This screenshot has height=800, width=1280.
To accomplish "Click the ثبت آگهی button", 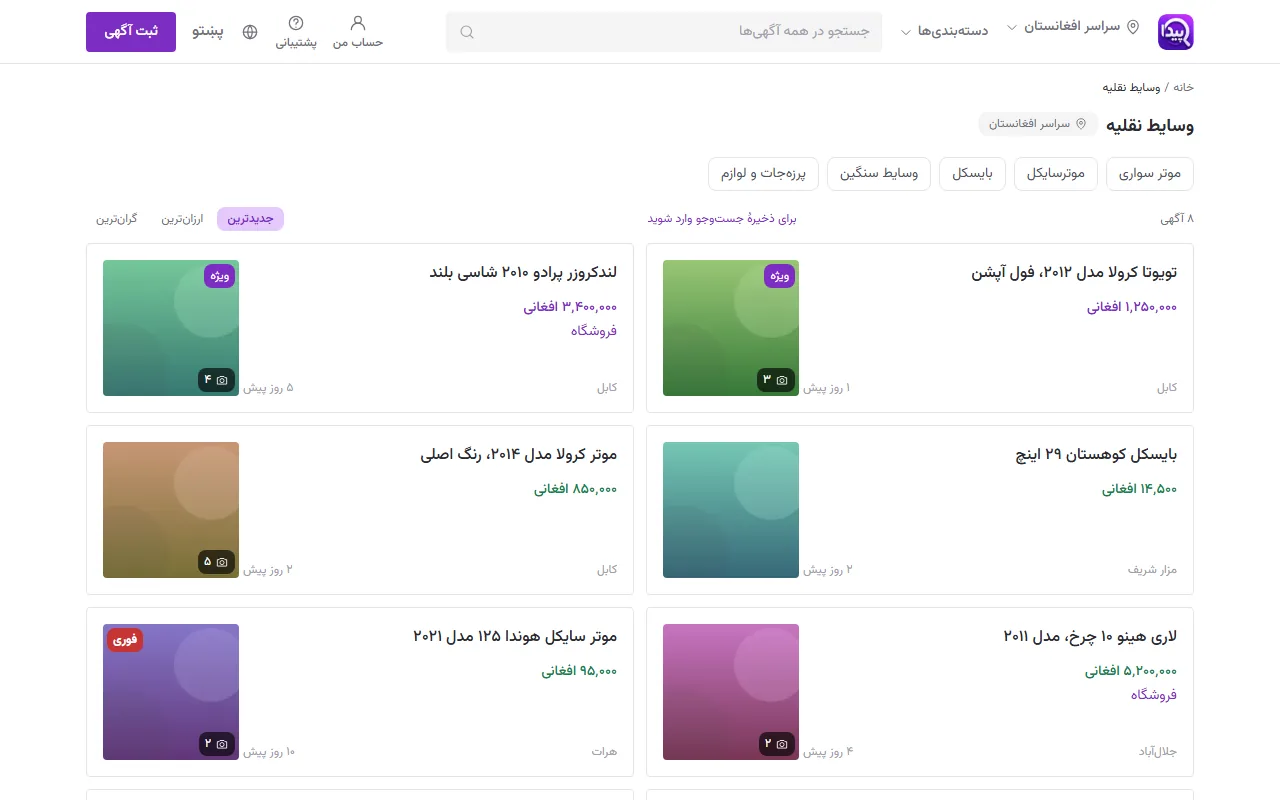I will [x=131, y=32].
